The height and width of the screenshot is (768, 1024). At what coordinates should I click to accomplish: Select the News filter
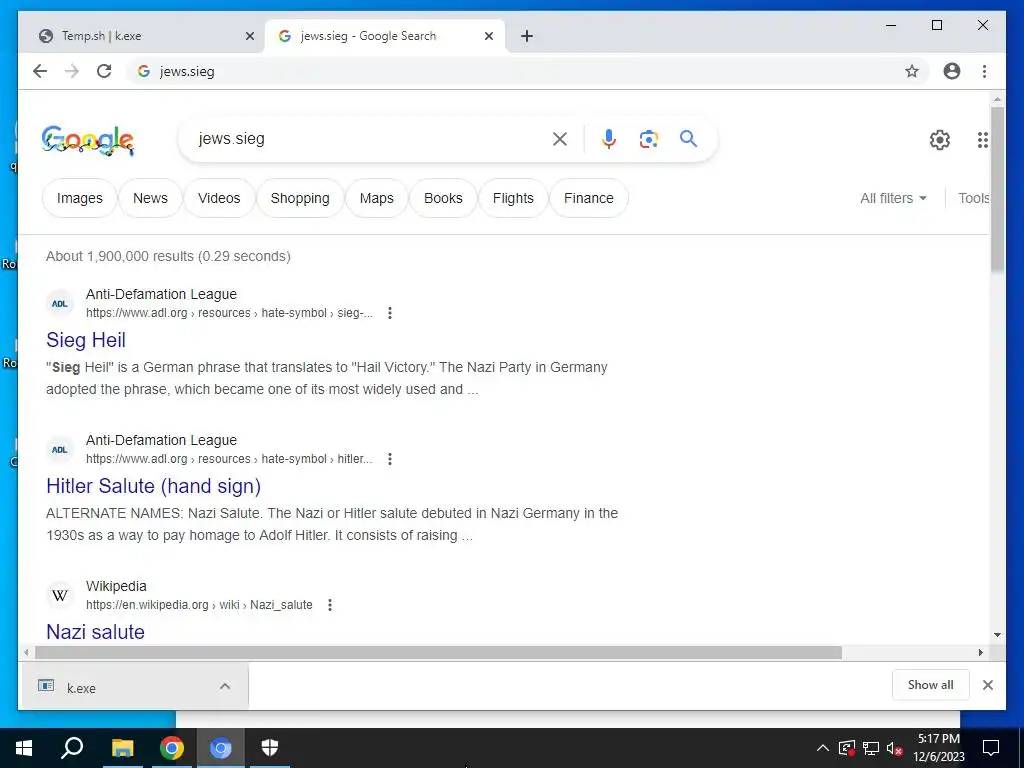point(150,198)
